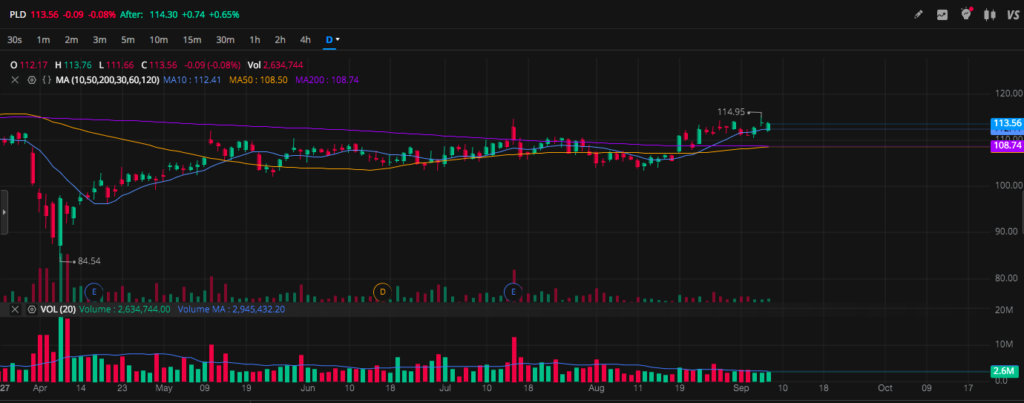Click the earnings E marker near July
The width and height of the screenshot is (1024, 403).
[513, 291]
